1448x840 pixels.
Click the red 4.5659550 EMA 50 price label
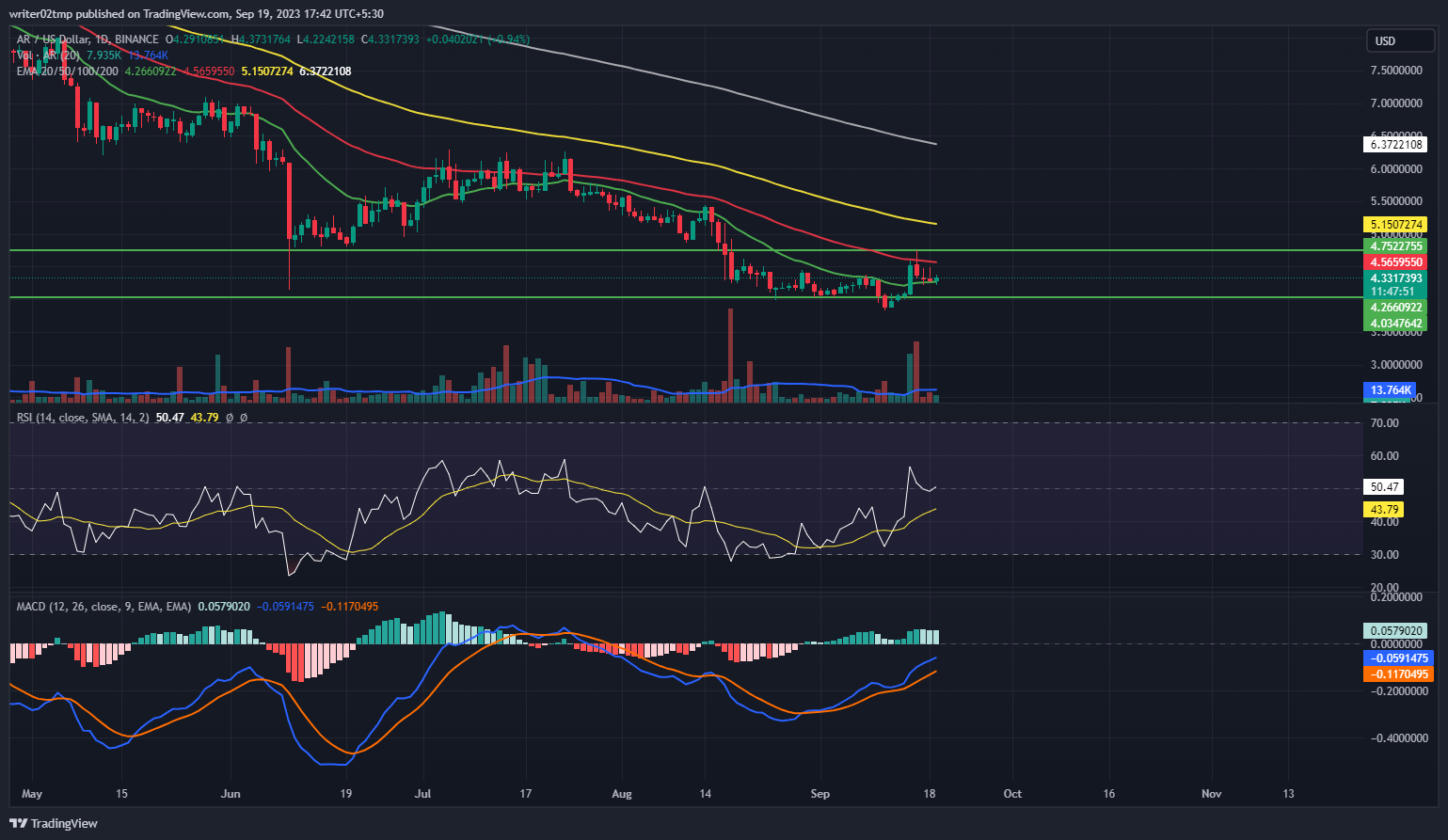(x=1396, y=262)
